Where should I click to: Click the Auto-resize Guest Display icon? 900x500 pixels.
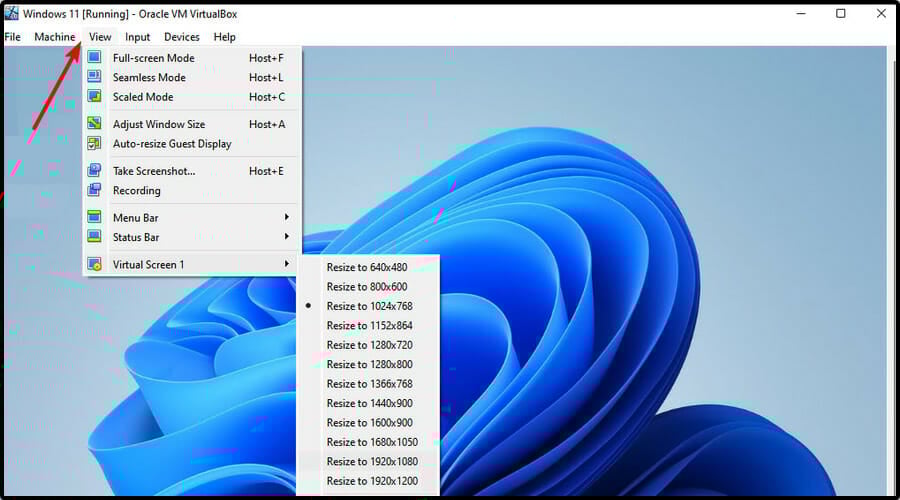(x=94, y=143)
